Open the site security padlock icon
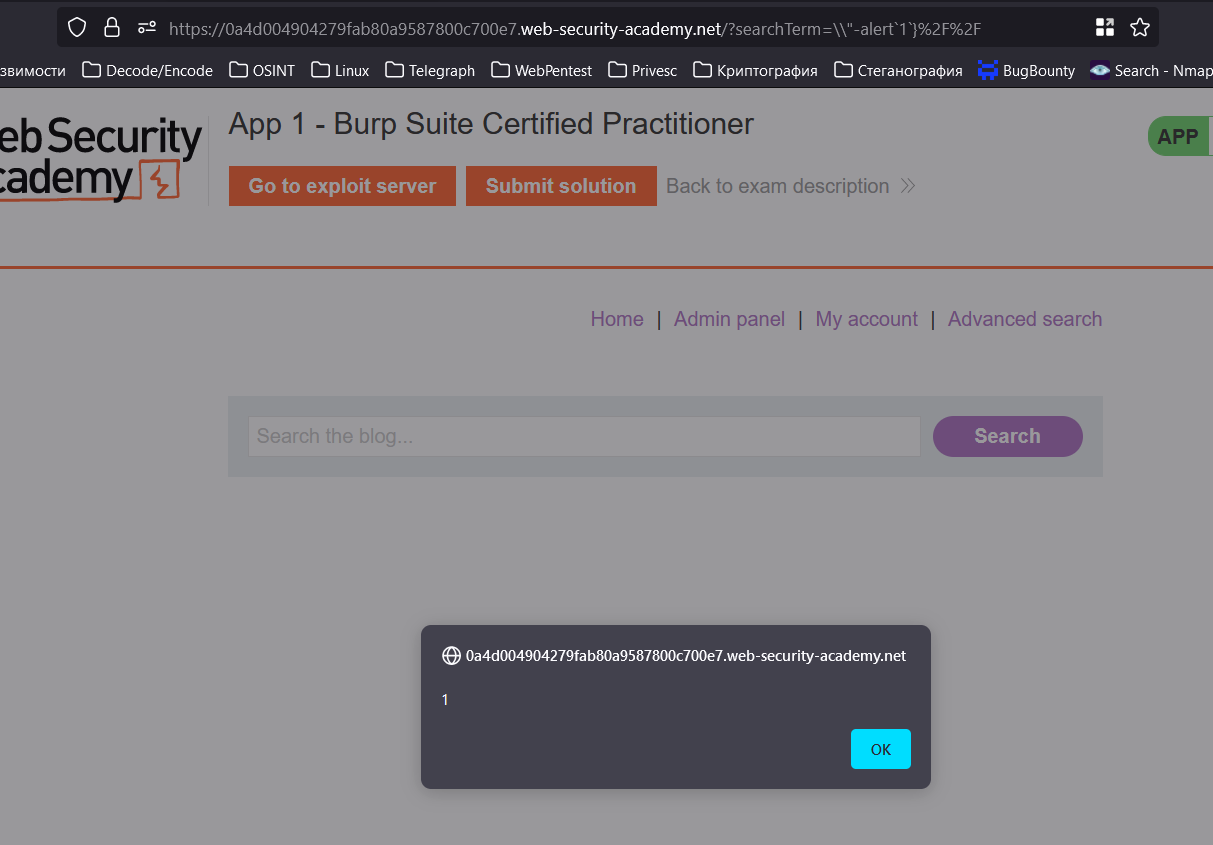 click(112, 28)
